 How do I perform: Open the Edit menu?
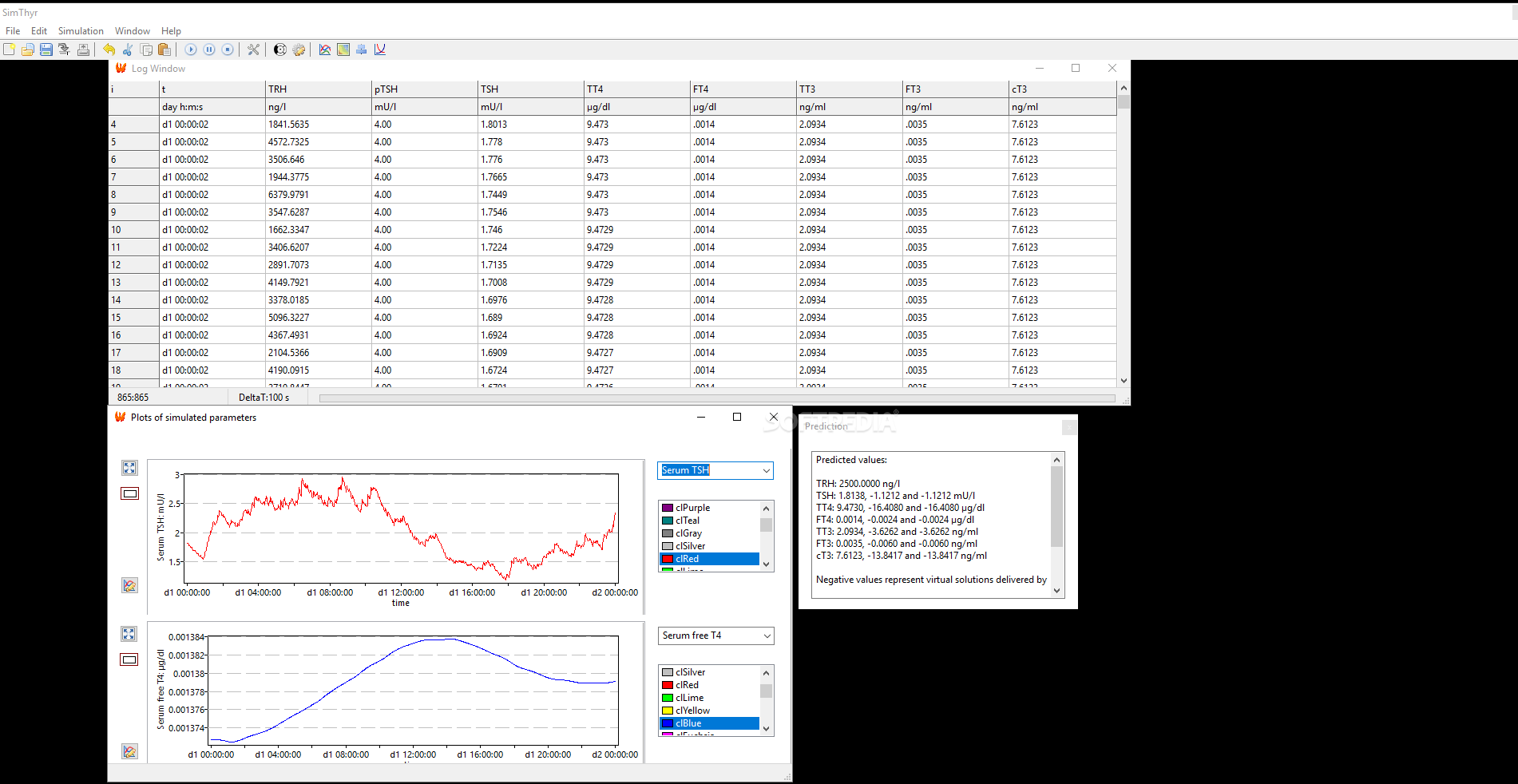[x=39, y=31]
